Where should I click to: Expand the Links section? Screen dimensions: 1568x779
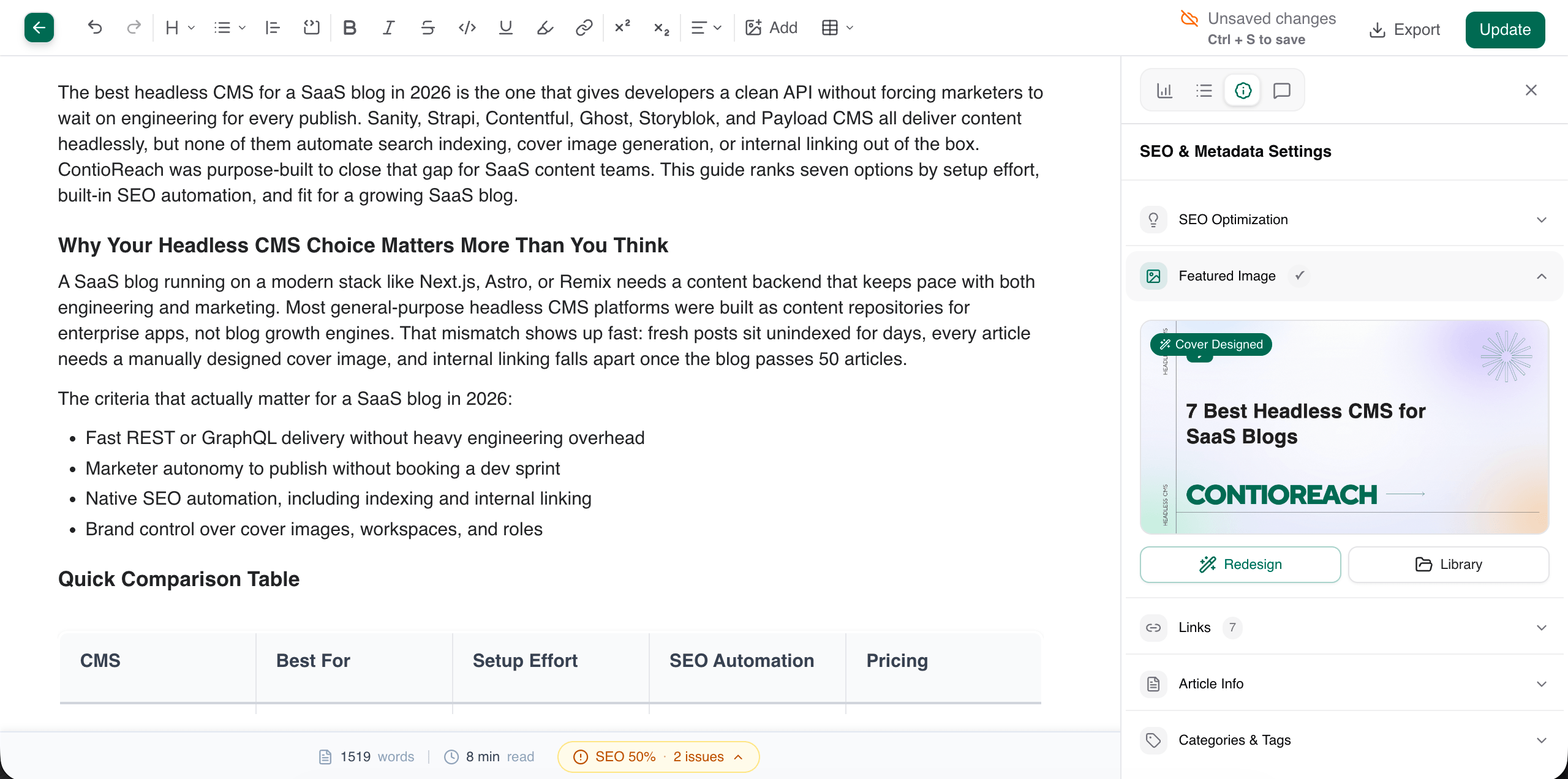click(x=1344, y=627)
